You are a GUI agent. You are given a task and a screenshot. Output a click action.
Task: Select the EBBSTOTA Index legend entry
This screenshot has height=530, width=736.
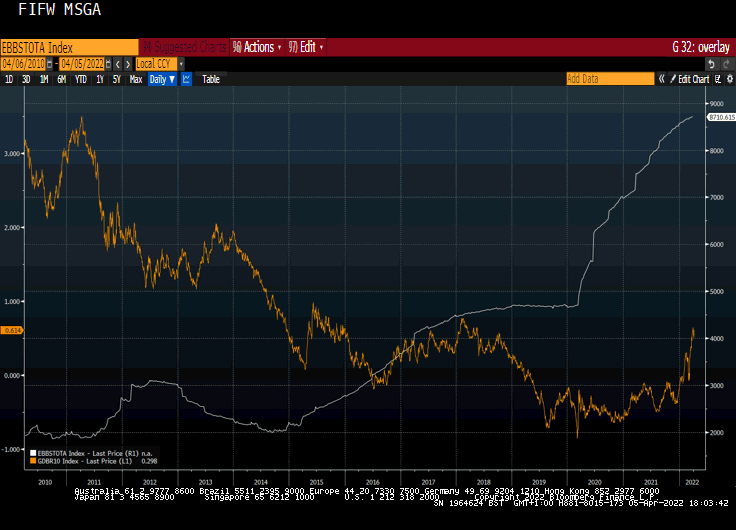coord(92,453)
